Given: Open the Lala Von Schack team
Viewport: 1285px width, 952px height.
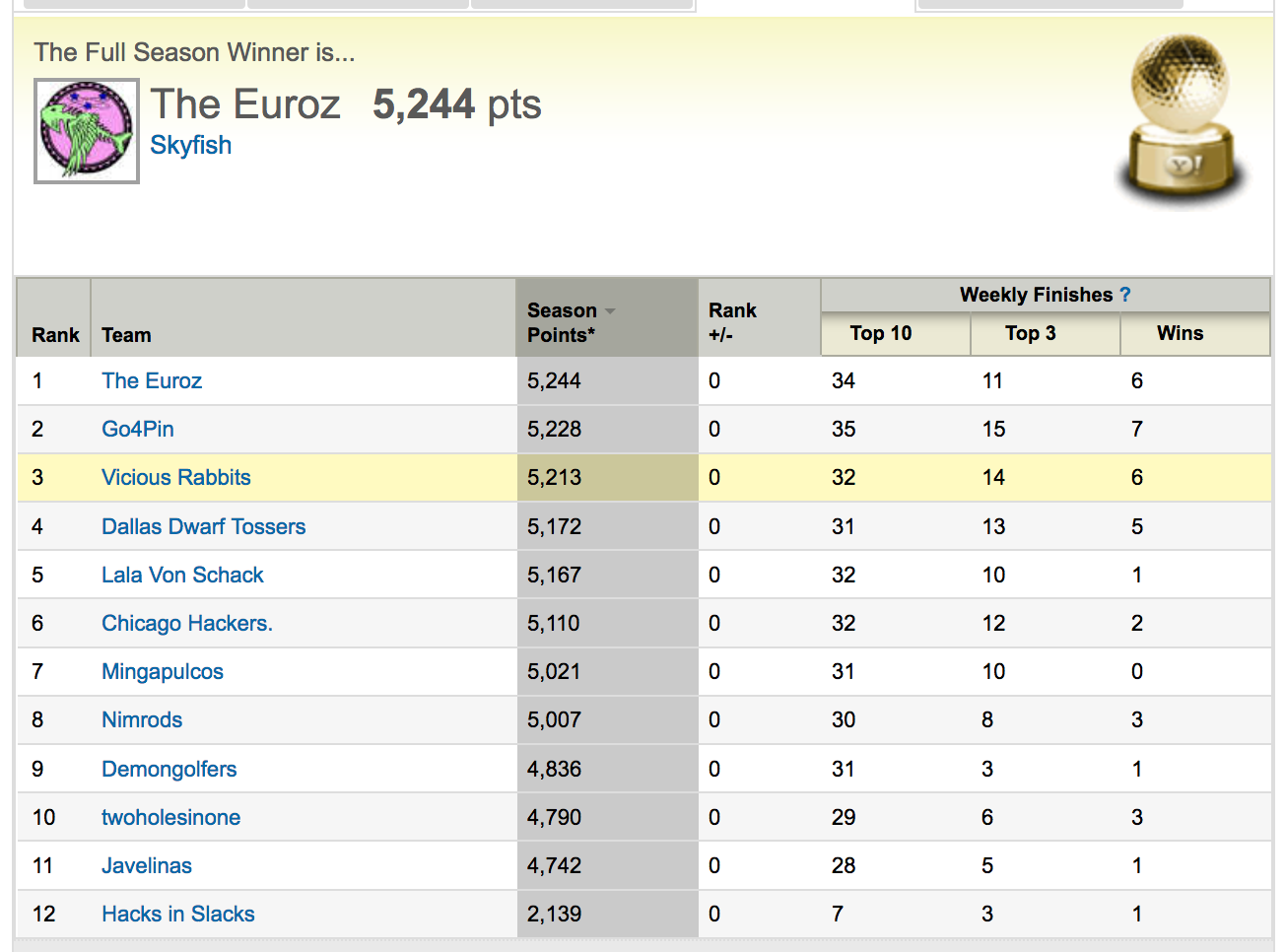Looking at the screenshot, I should coord(182,575).
